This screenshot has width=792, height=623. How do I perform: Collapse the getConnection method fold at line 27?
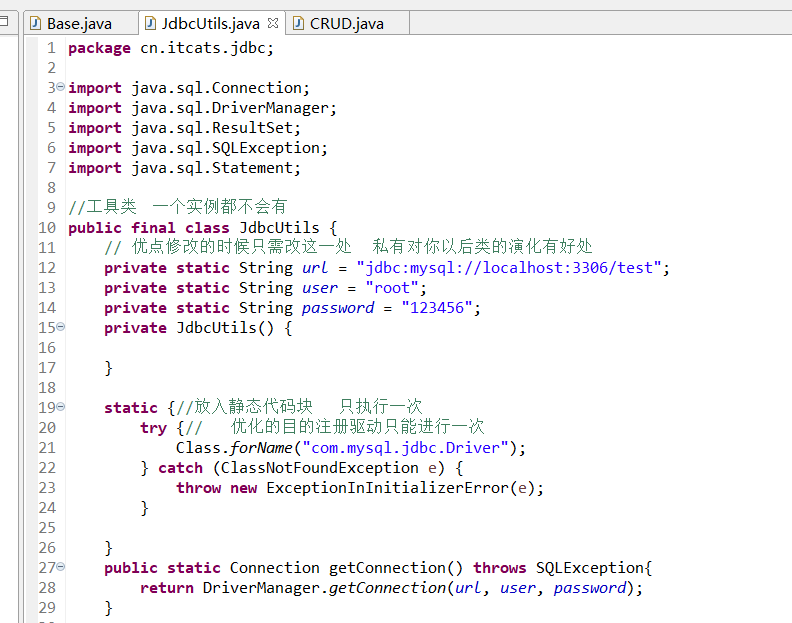point(61,566)
